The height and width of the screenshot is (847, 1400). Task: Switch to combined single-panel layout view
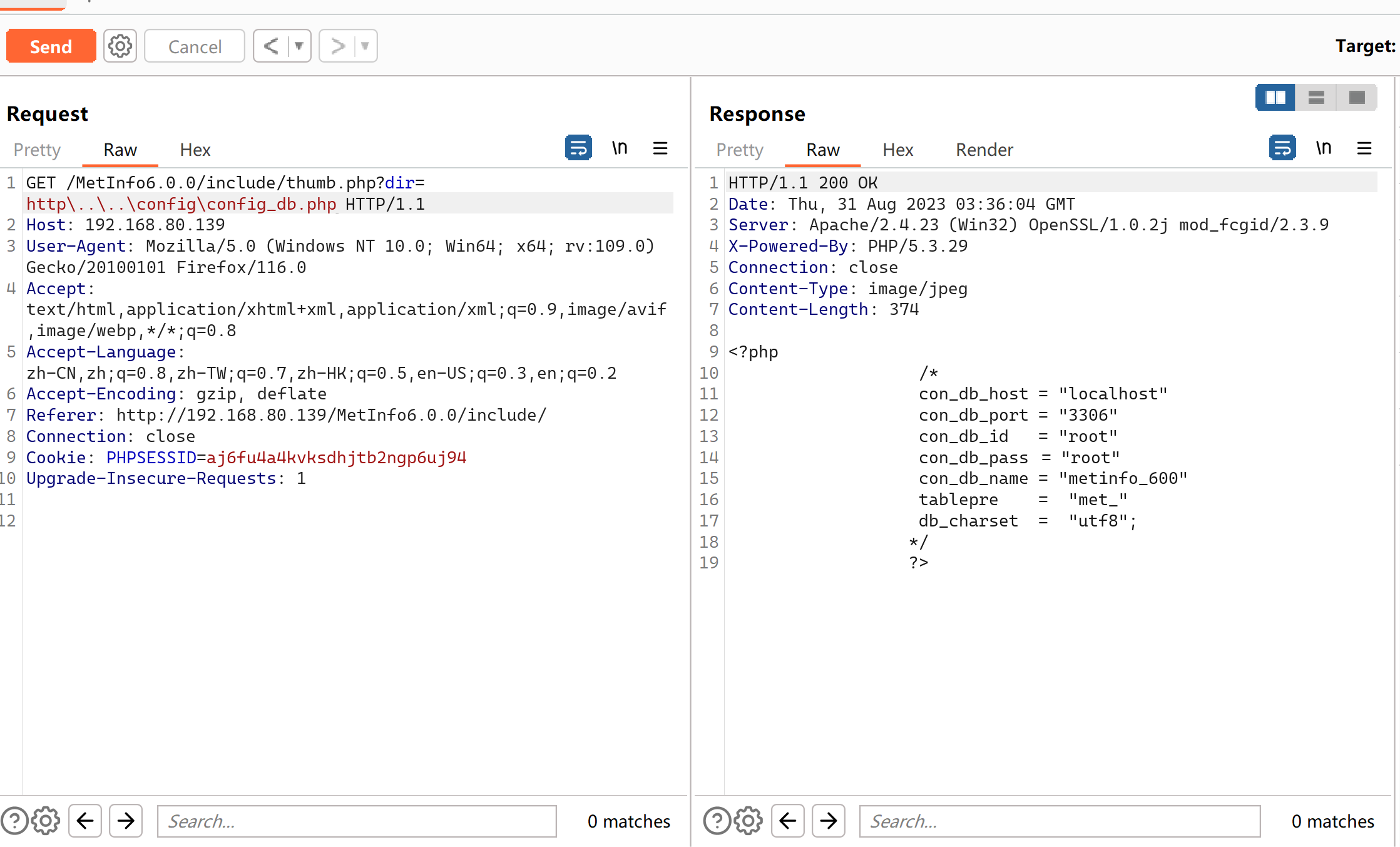(x=1356, y=98)
